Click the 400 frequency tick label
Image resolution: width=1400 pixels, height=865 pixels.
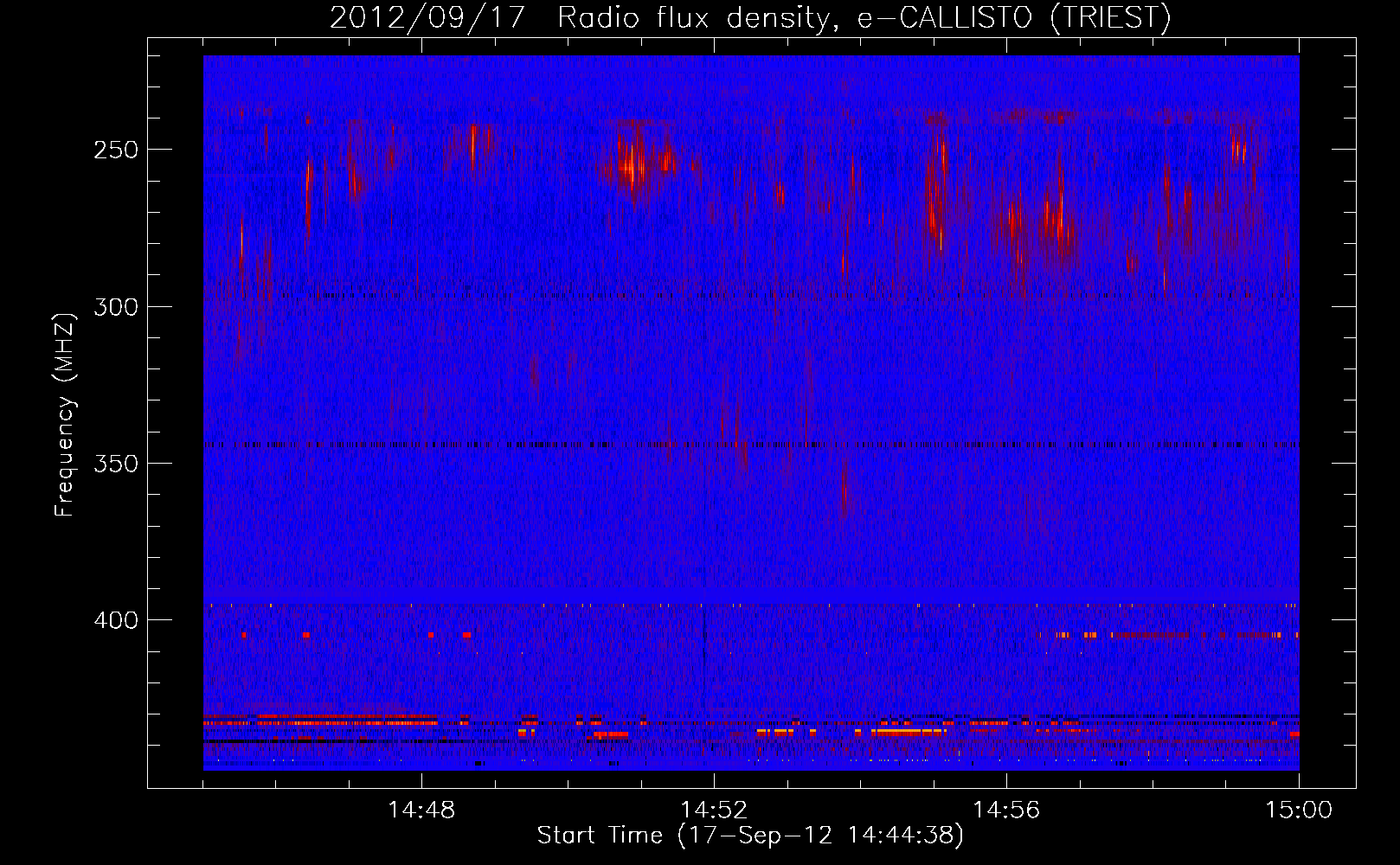116,621
